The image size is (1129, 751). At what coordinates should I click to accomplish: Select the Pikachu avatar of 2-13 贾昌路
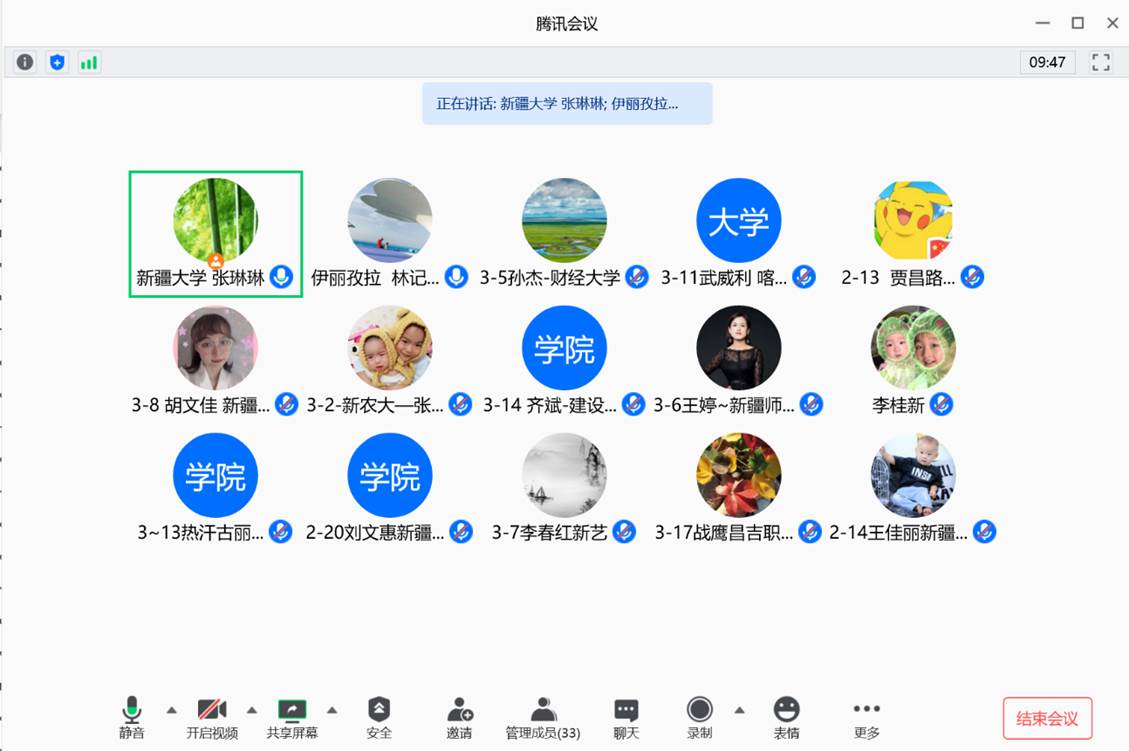pos(913,220)
